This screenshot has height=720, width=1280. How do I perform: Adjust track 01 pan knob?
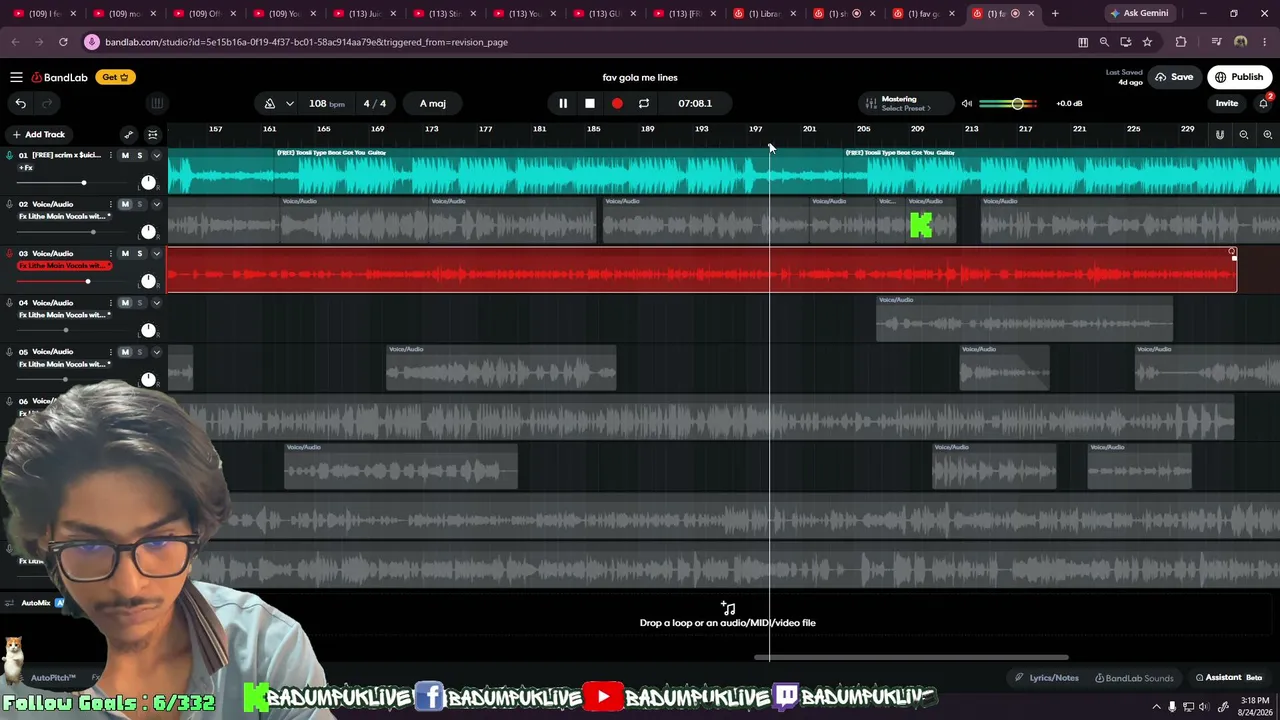148,182
